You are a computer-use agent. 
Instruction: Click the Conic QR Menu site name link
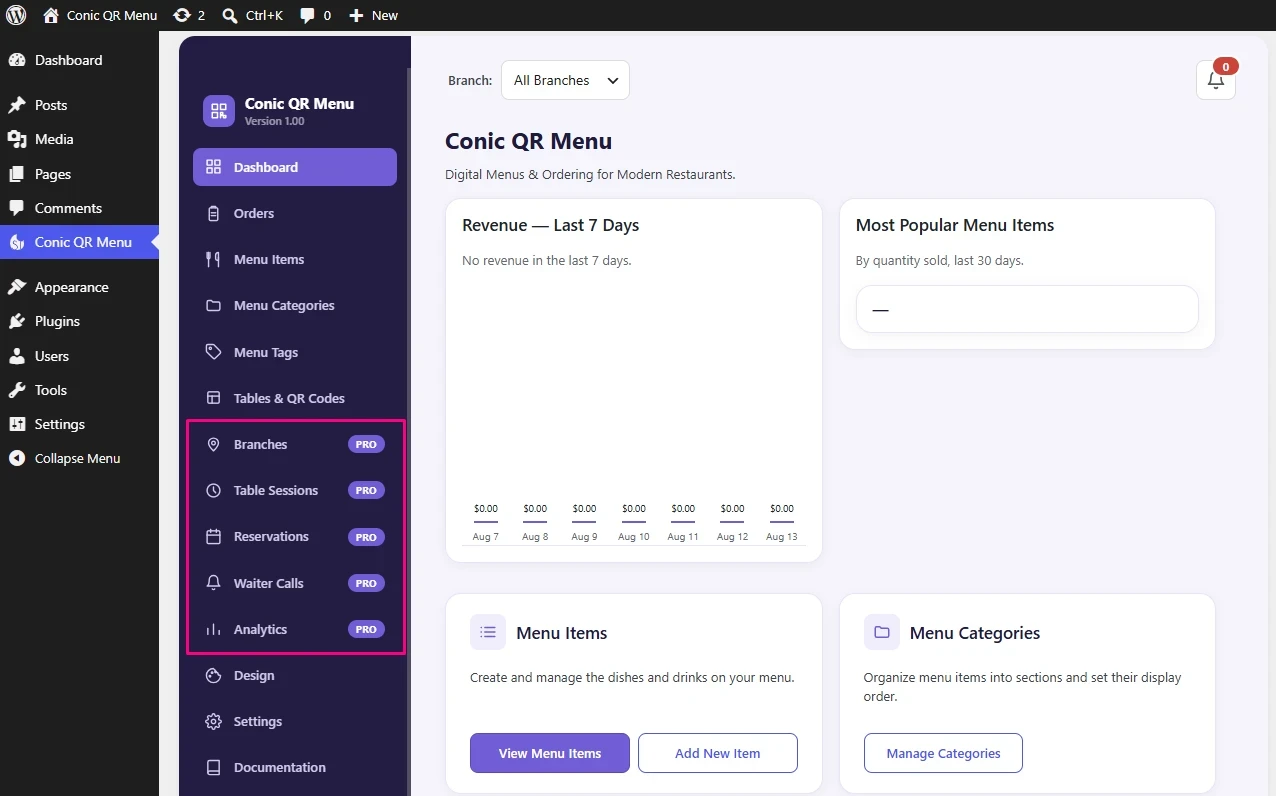(x=112, y=15)
